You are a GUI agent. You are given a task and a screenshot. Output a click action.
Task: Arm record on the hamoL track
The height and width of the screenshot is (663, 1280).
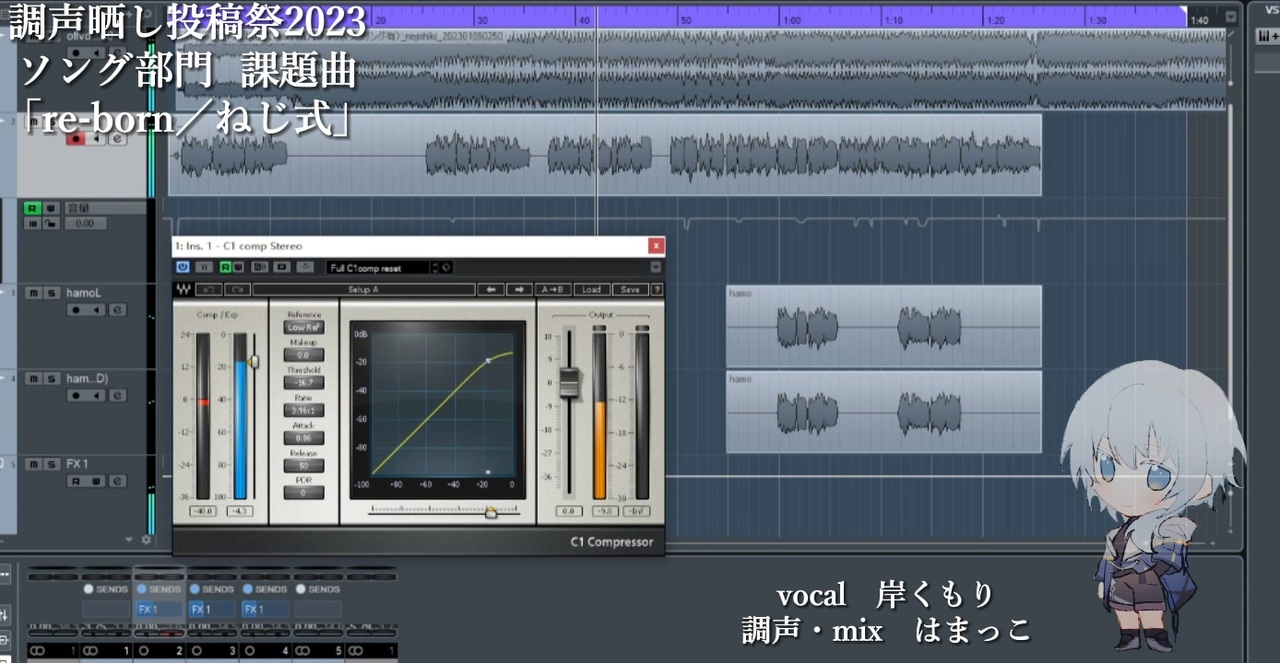[76, 310]
